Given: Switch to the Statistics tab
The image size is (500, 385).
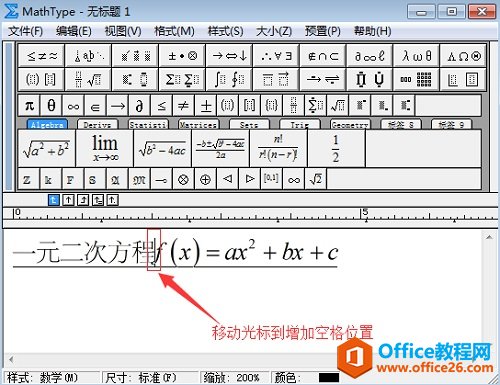Looking at the screenshot, I should pyautogui.click(x=148, y=125).
